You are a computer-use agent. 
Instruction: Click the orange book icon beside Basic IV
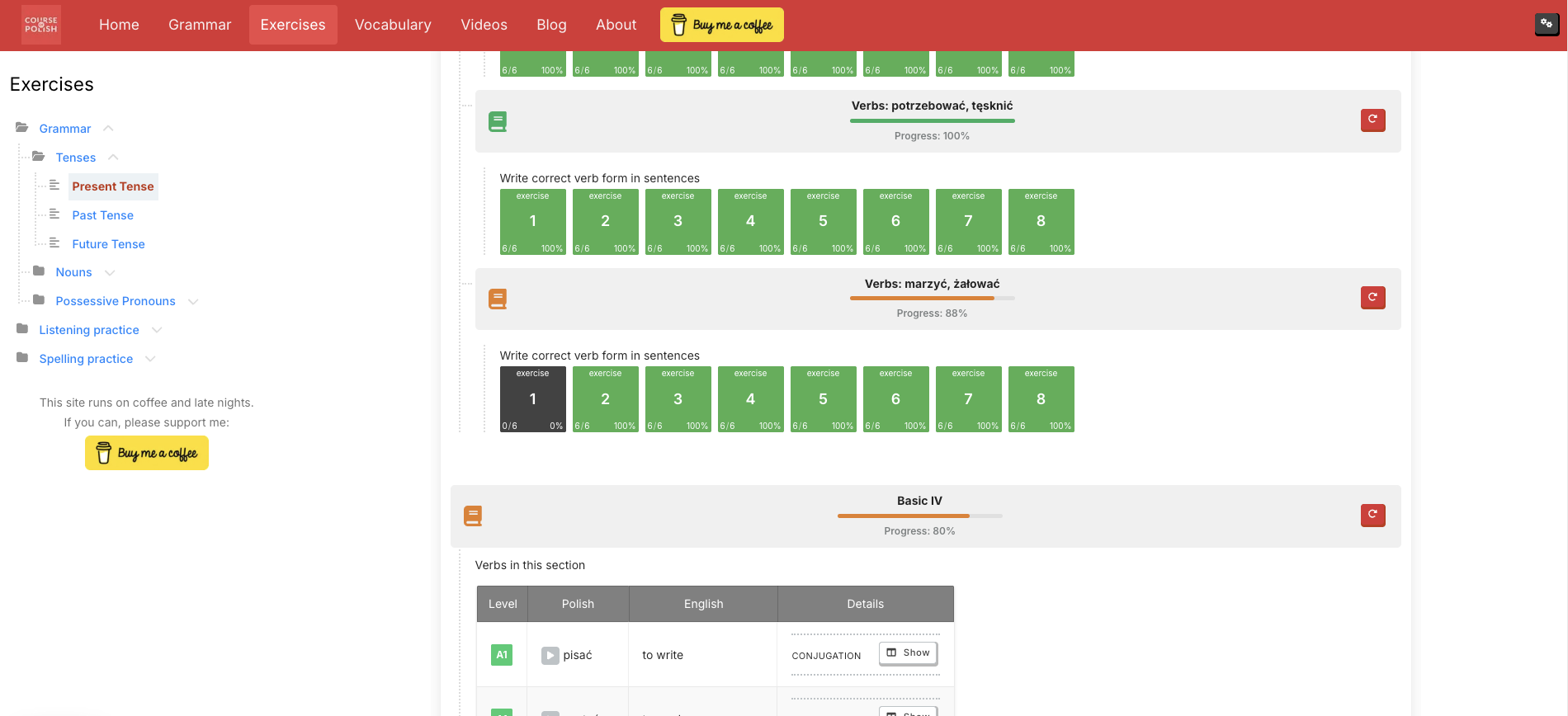click(473, 516)
